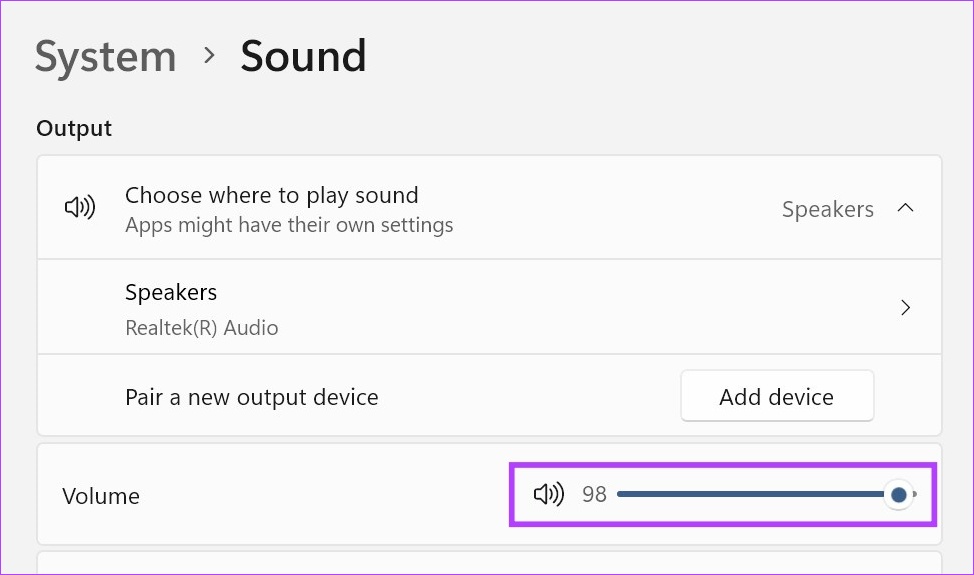The height and width of the screenshot is (575, 974).
Task: Click the Pair a new output device label
Action: coord(251,397)
